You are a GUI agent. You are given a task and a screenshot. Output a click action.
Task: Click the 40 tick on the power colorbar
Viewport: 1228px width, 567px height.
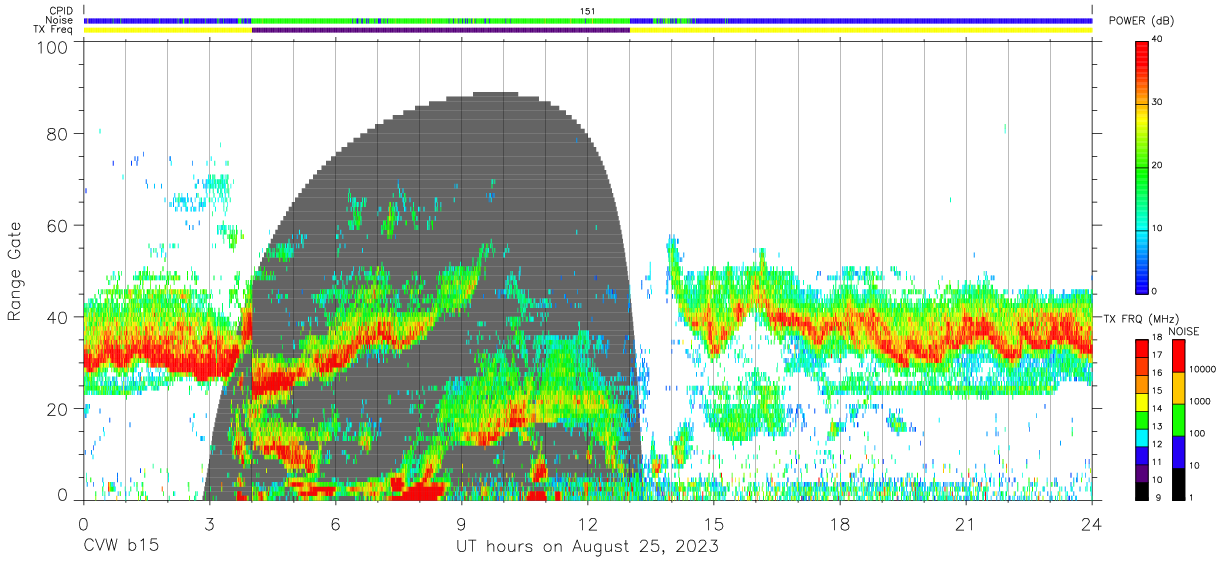[x=1157, y=39]
